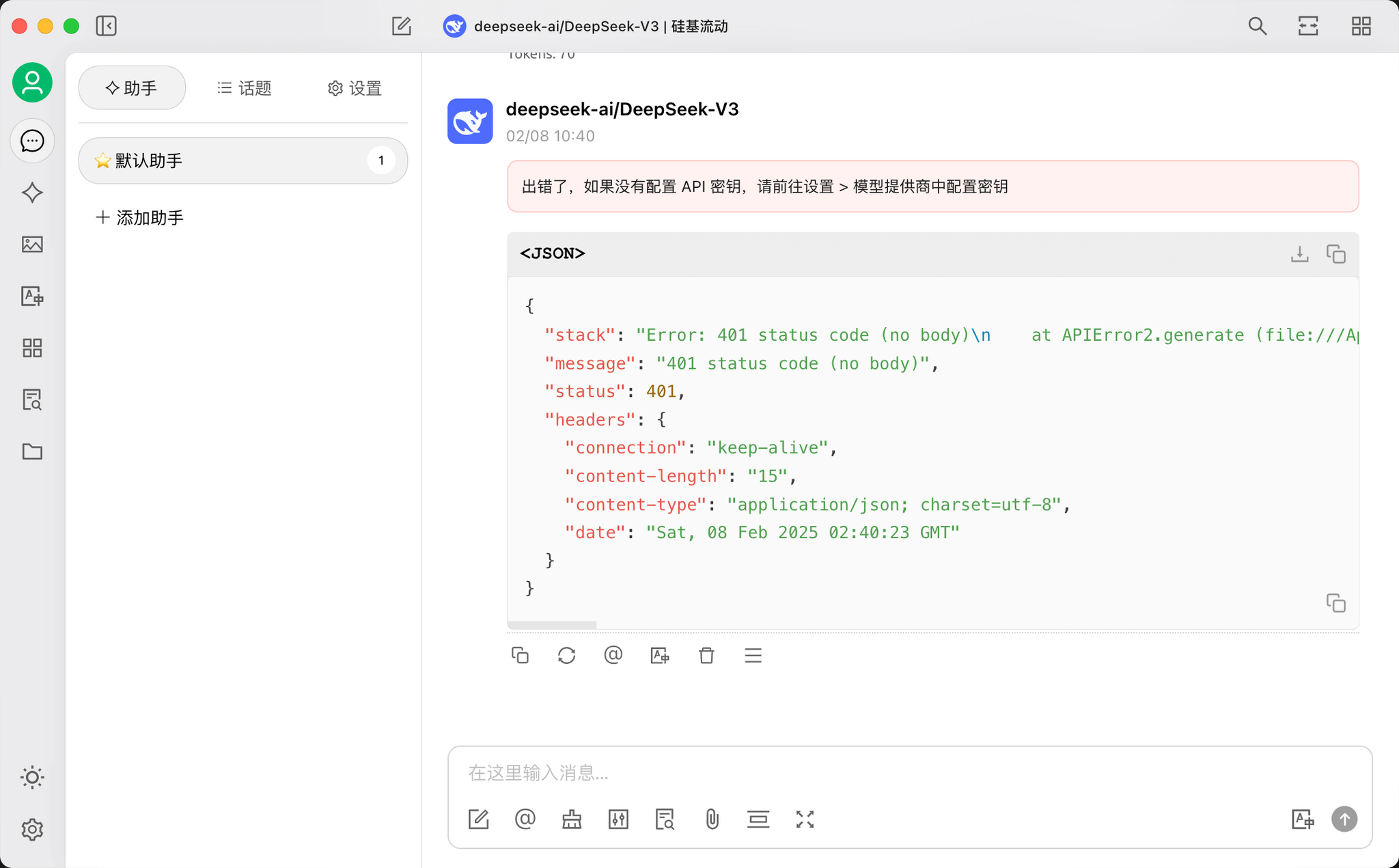
Task: Create a new topic from title bar
Action: [x=402, y=26]
